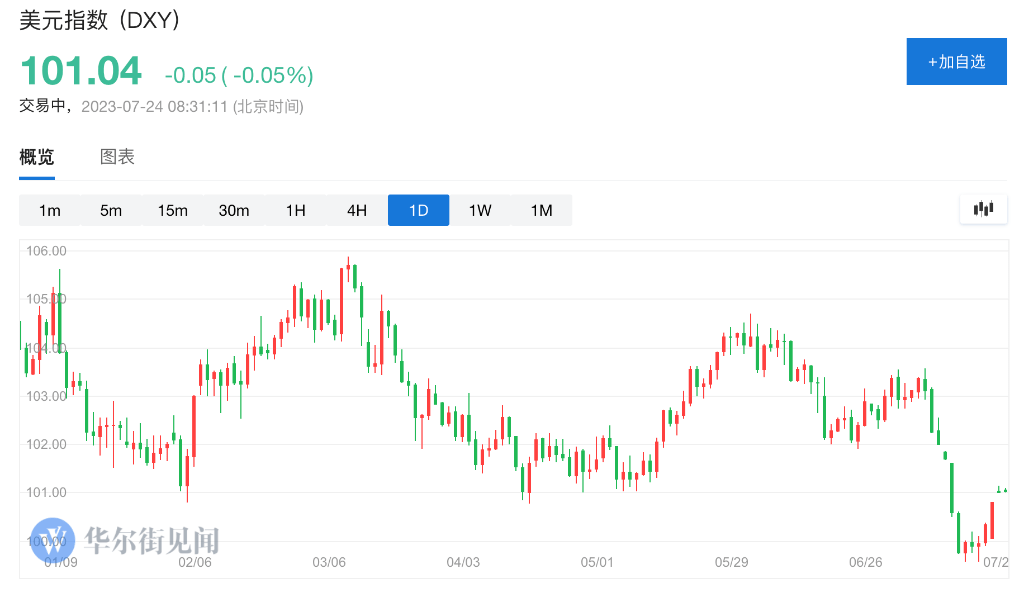Select the 1m timeframe
The image size is (1024, 595).
pyautogui.click(x=50, y=210)
